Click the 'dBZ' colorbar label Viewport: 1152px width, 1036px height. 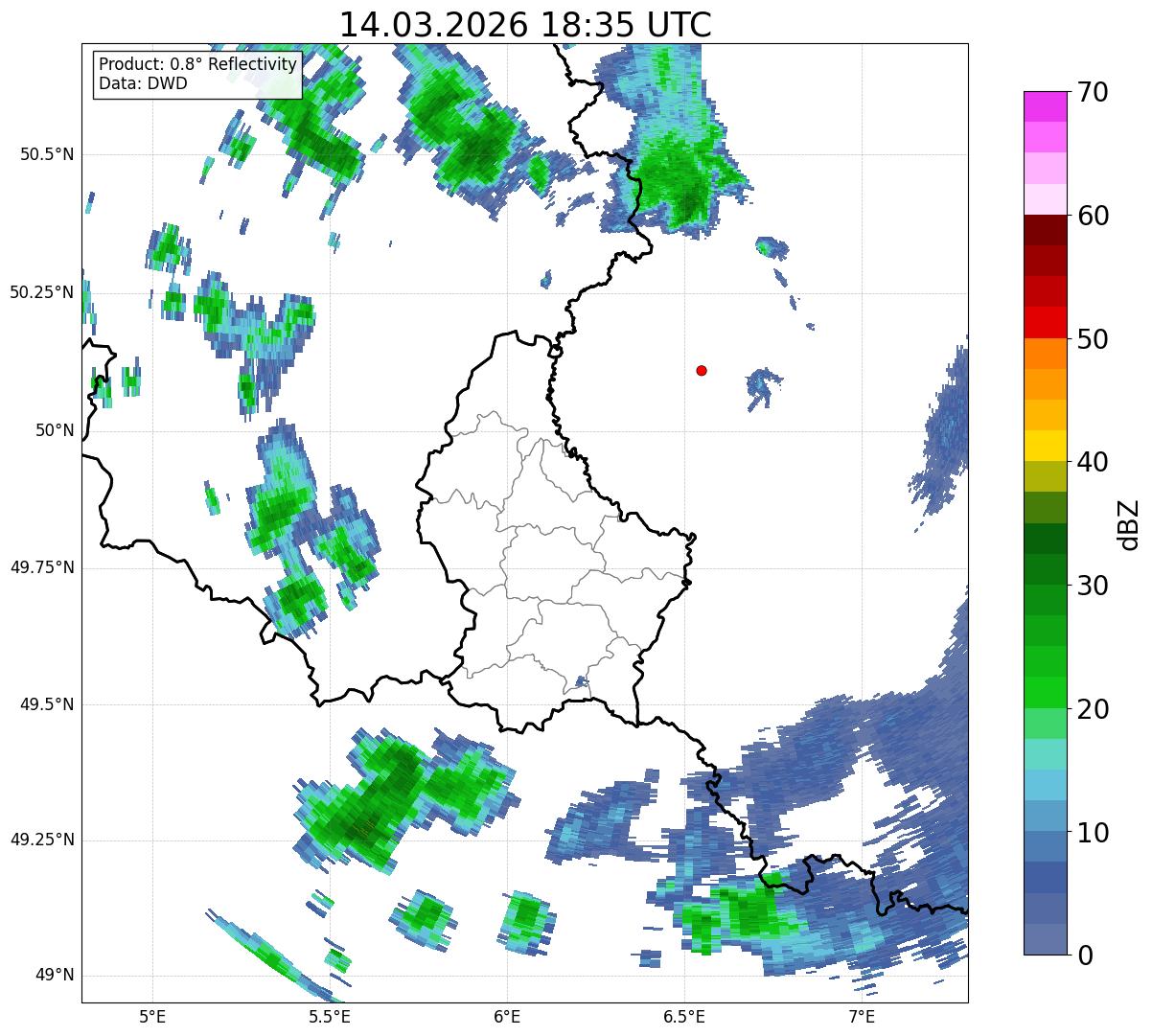point(1129,523)
